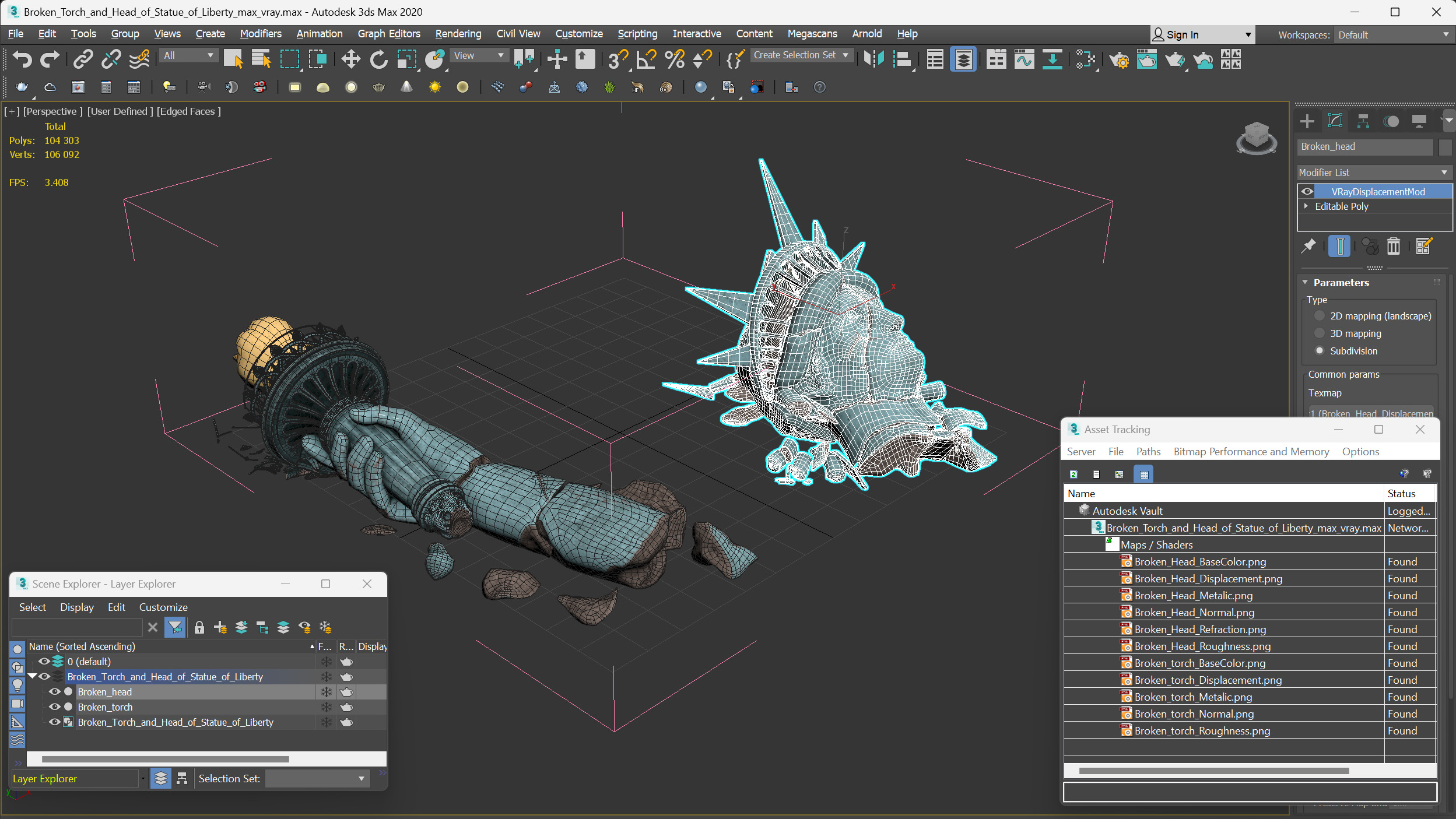Lock selection in Layer Explorer toolbar
This screenshot has width=1456, height=819.
(199, 627)
